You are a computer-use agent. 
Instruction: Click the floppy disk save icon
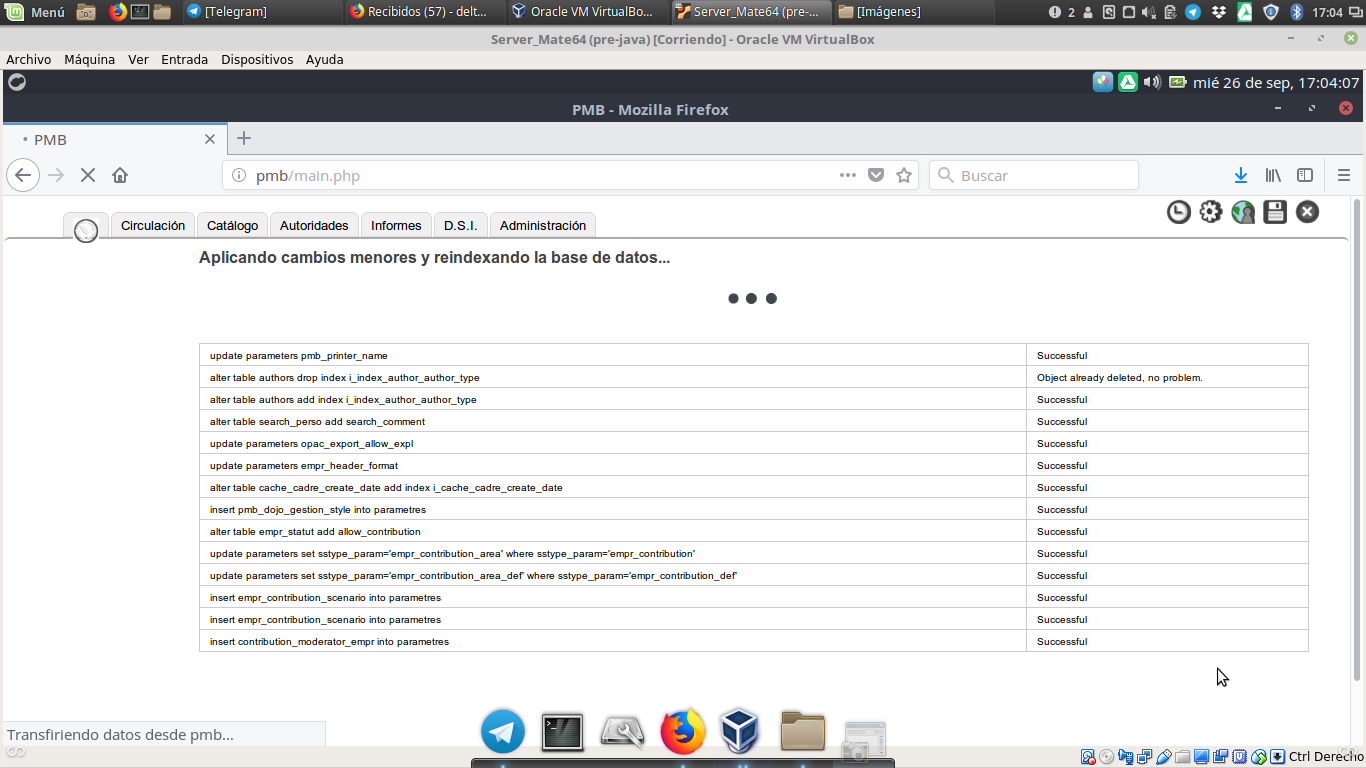point(1275,212)
